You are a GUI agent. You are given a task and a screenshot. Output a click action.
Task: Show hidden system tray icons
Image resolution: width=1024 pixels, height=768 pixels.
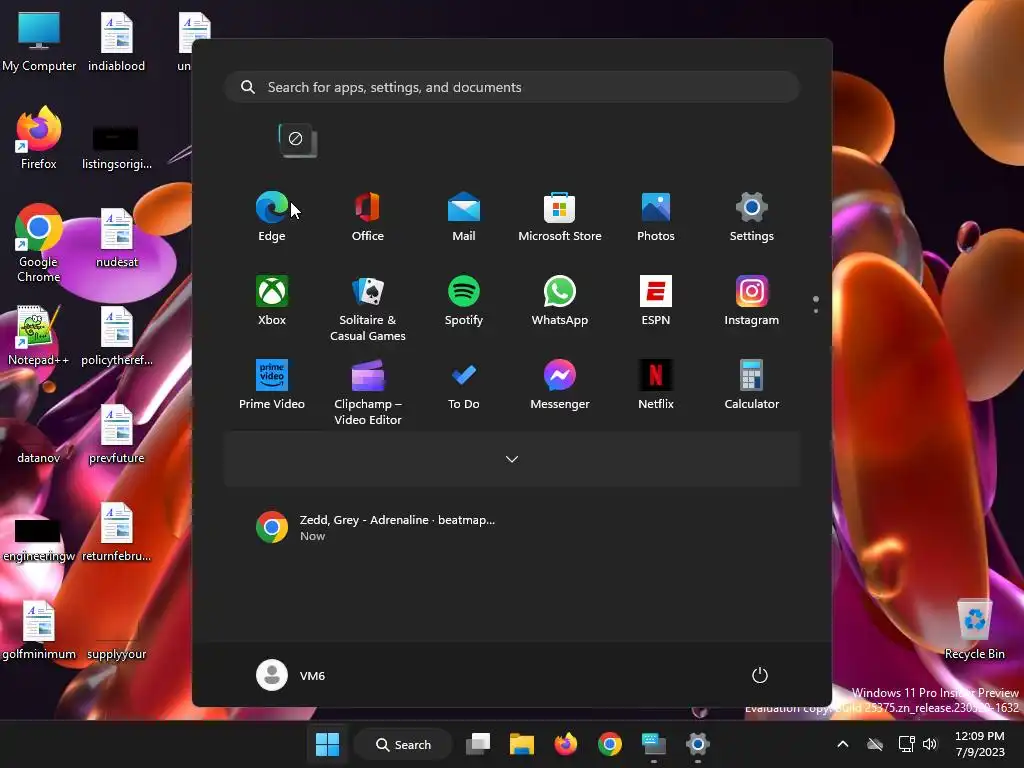coord(842,744)
